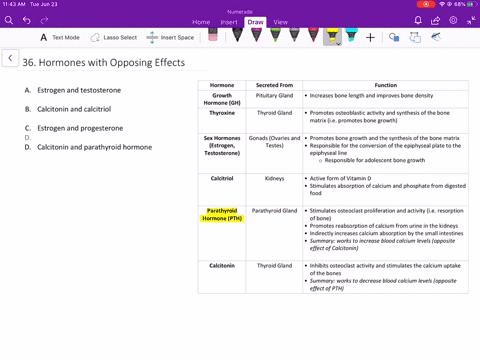Open settings gear icon
480x360 pixels.
[453, 20]
